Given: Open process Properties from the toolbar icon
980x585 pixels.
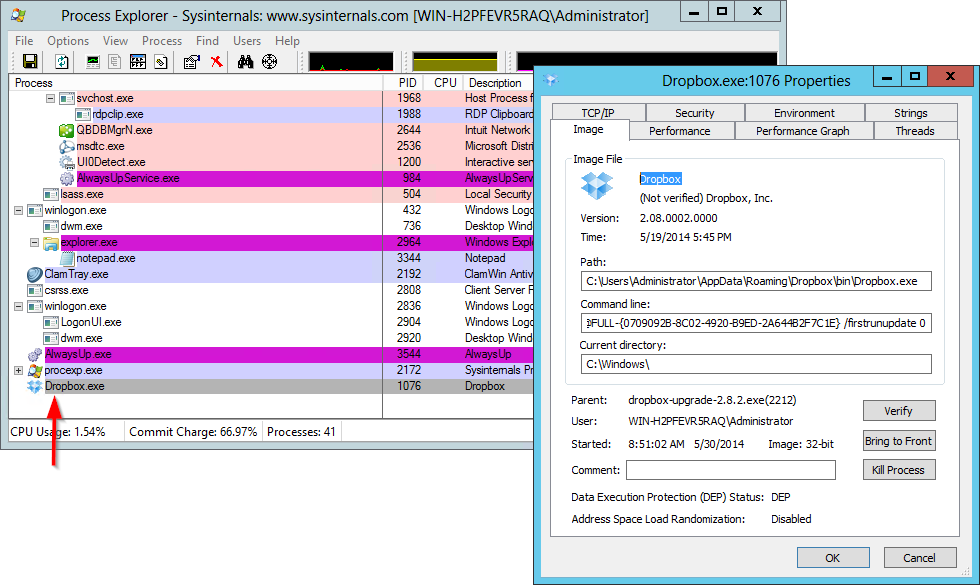Looking at the screenshot, I should (x=191, y=61).
